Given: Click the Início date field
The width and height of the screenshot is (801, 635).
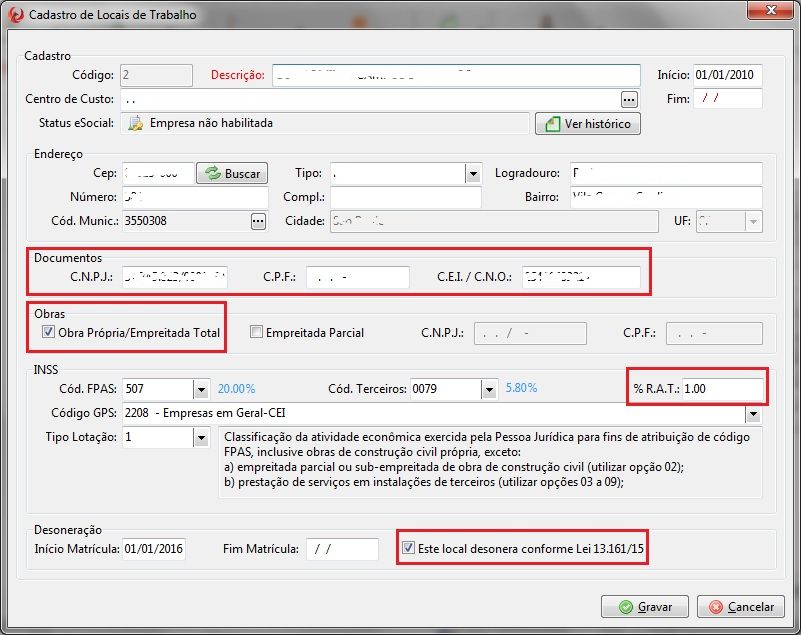Looking at the screenshot, I should (x=727, y=75).
